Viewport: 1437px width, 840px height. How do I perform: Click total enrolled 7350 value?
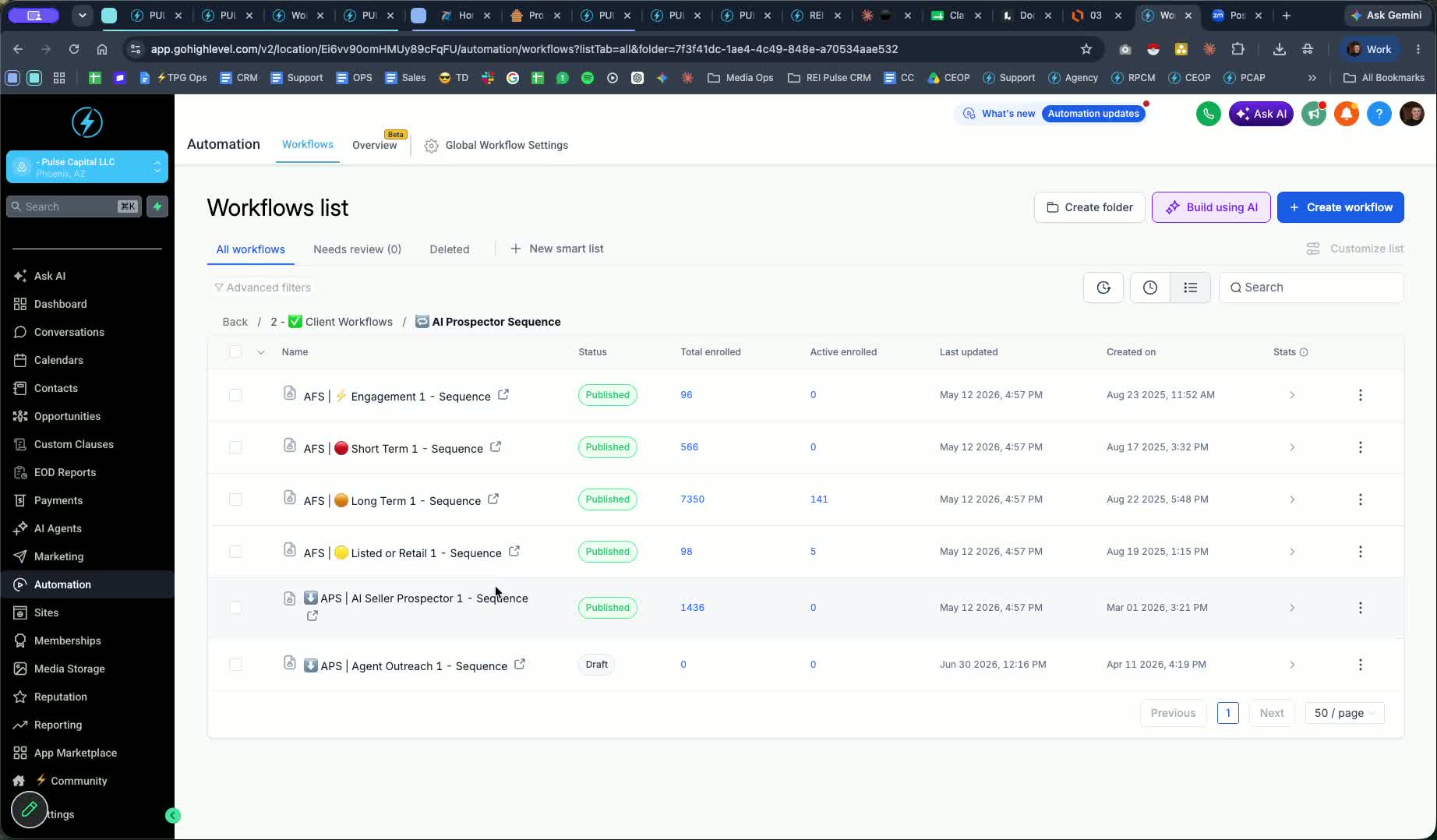[x=692, y=499]
